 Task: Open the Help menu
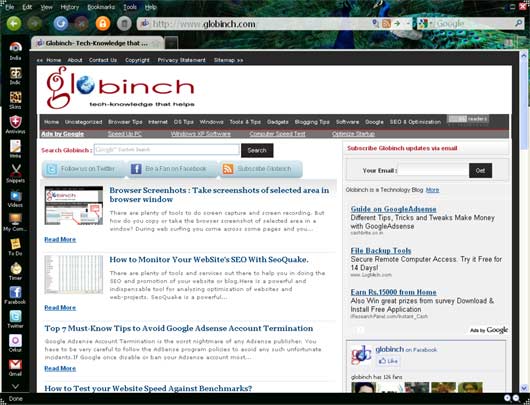coord(150,7)
